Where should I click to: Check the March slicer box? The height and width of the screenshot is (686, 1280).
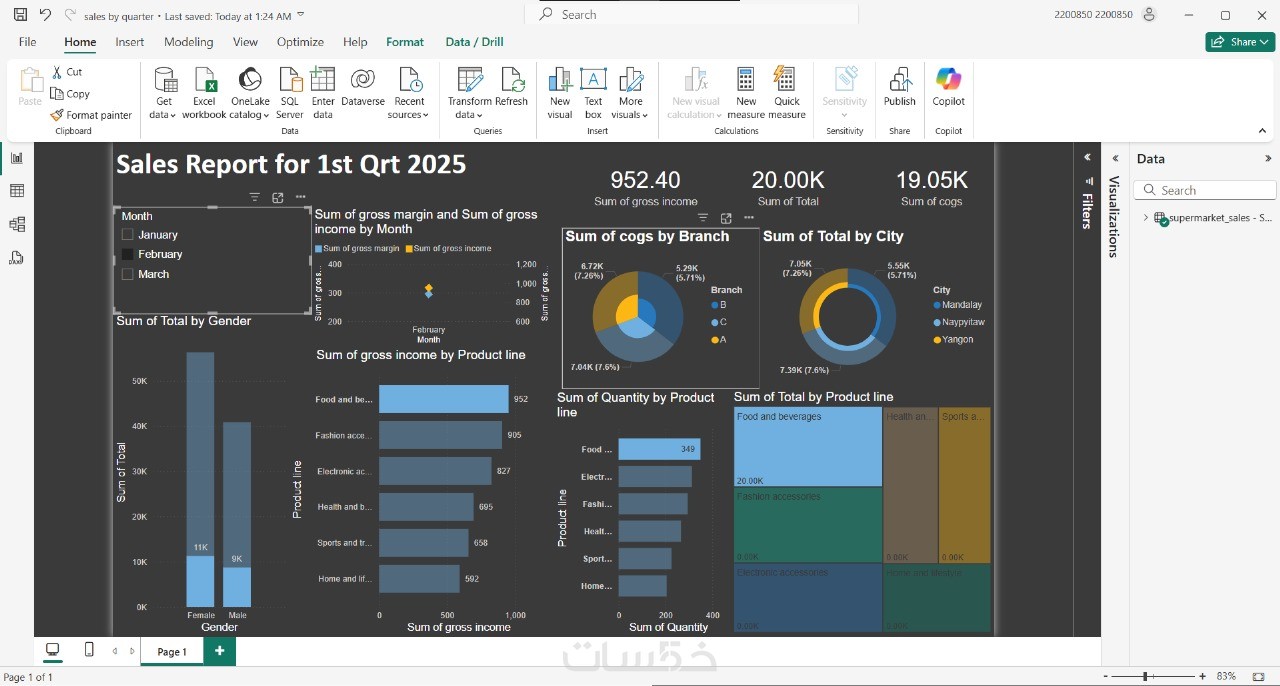[x=127, y=274]
